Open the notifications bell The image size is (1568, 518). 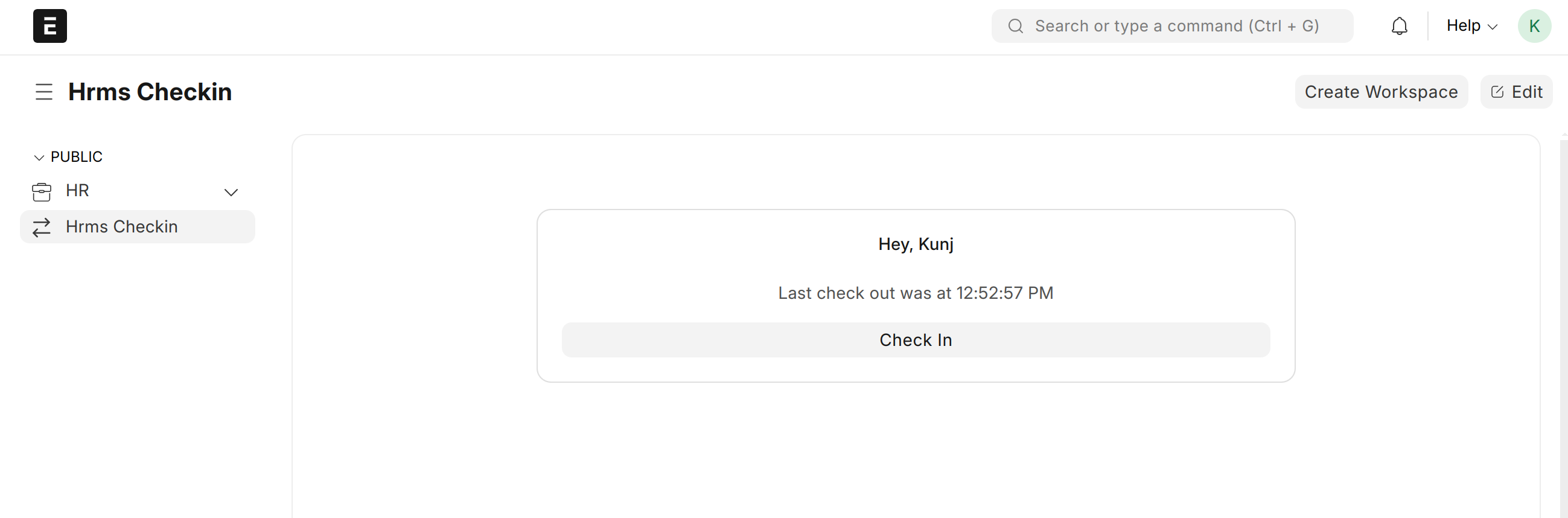click(1399, 26)
